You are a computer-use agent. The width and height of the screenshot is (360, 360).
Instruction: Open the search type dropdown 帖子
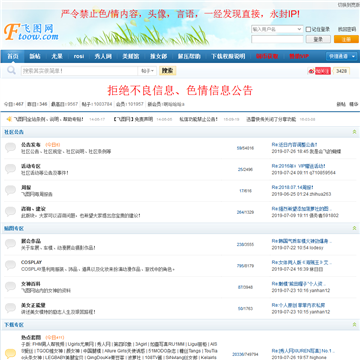click(147, 71)
